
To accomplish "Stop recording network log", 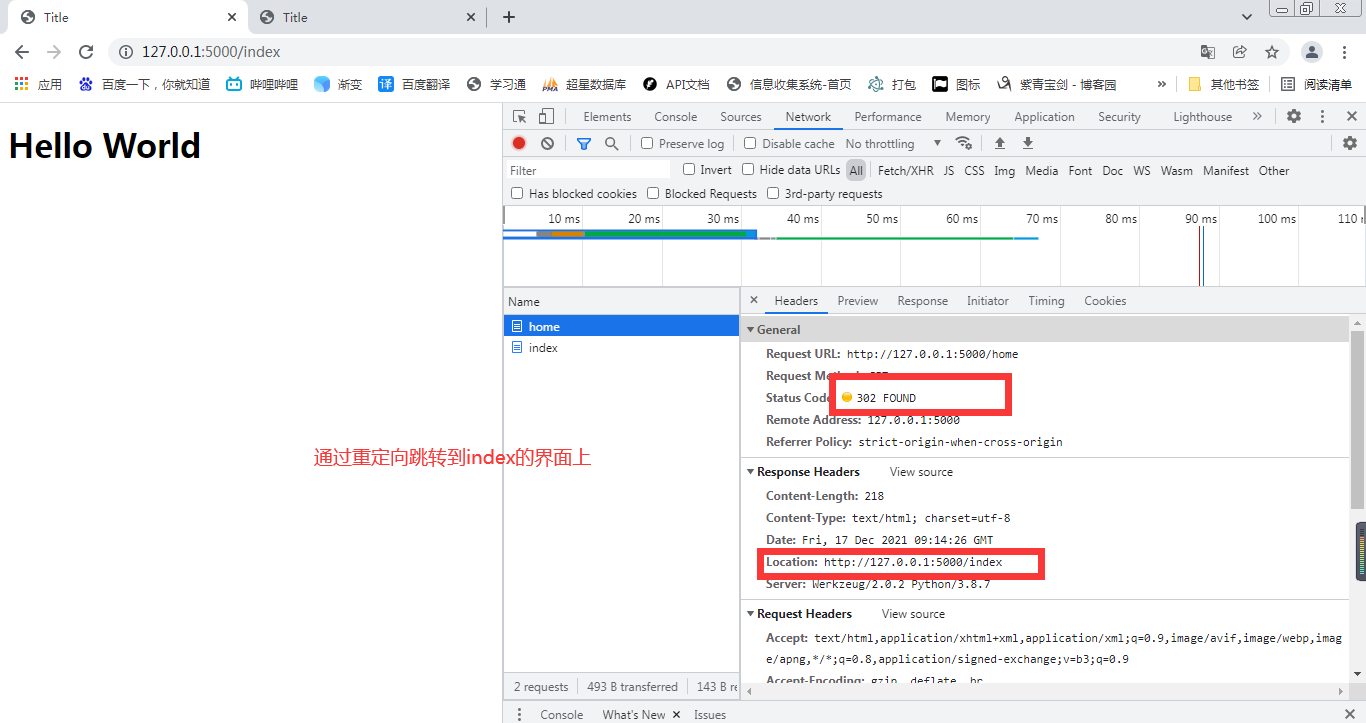I will (519, 143).
